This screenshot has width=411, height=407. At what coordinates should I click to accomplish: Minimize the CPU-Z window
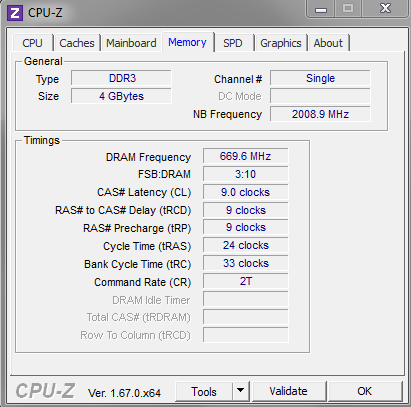click(x=321, y=9)
